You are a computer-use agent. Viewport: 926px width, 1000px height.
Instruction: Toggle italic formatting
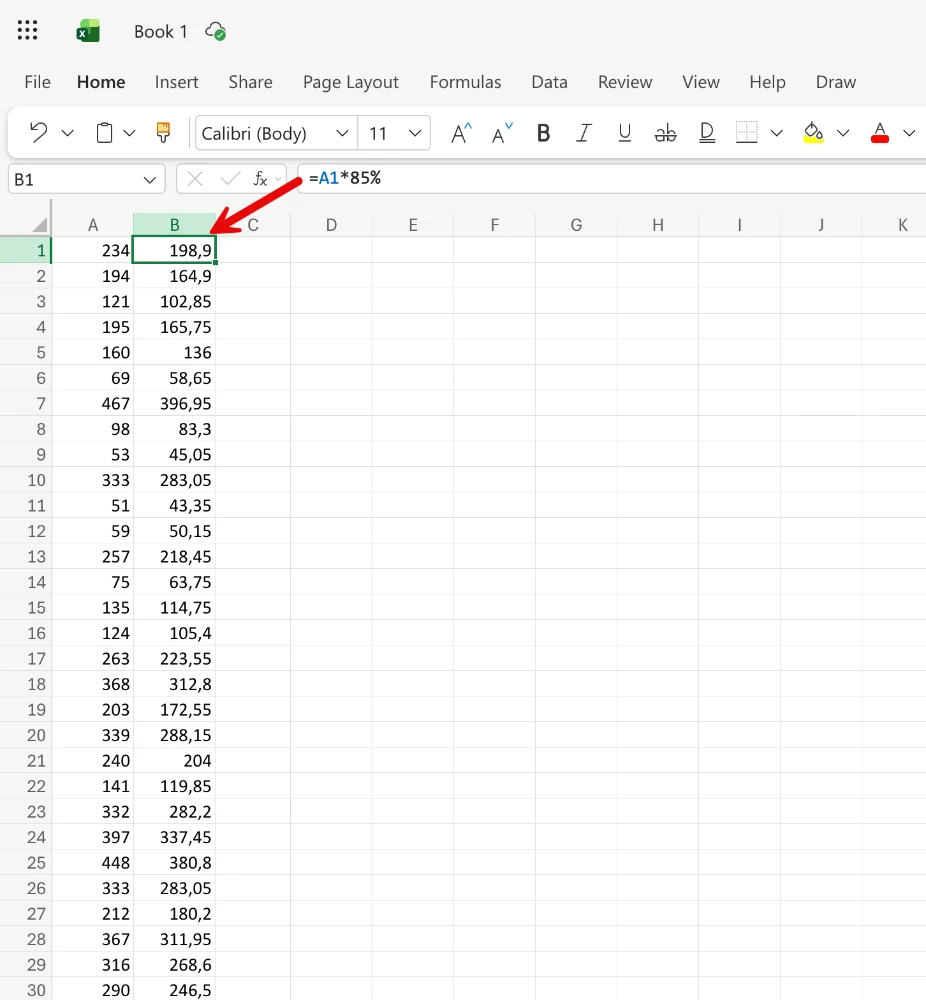click(584, 133)
